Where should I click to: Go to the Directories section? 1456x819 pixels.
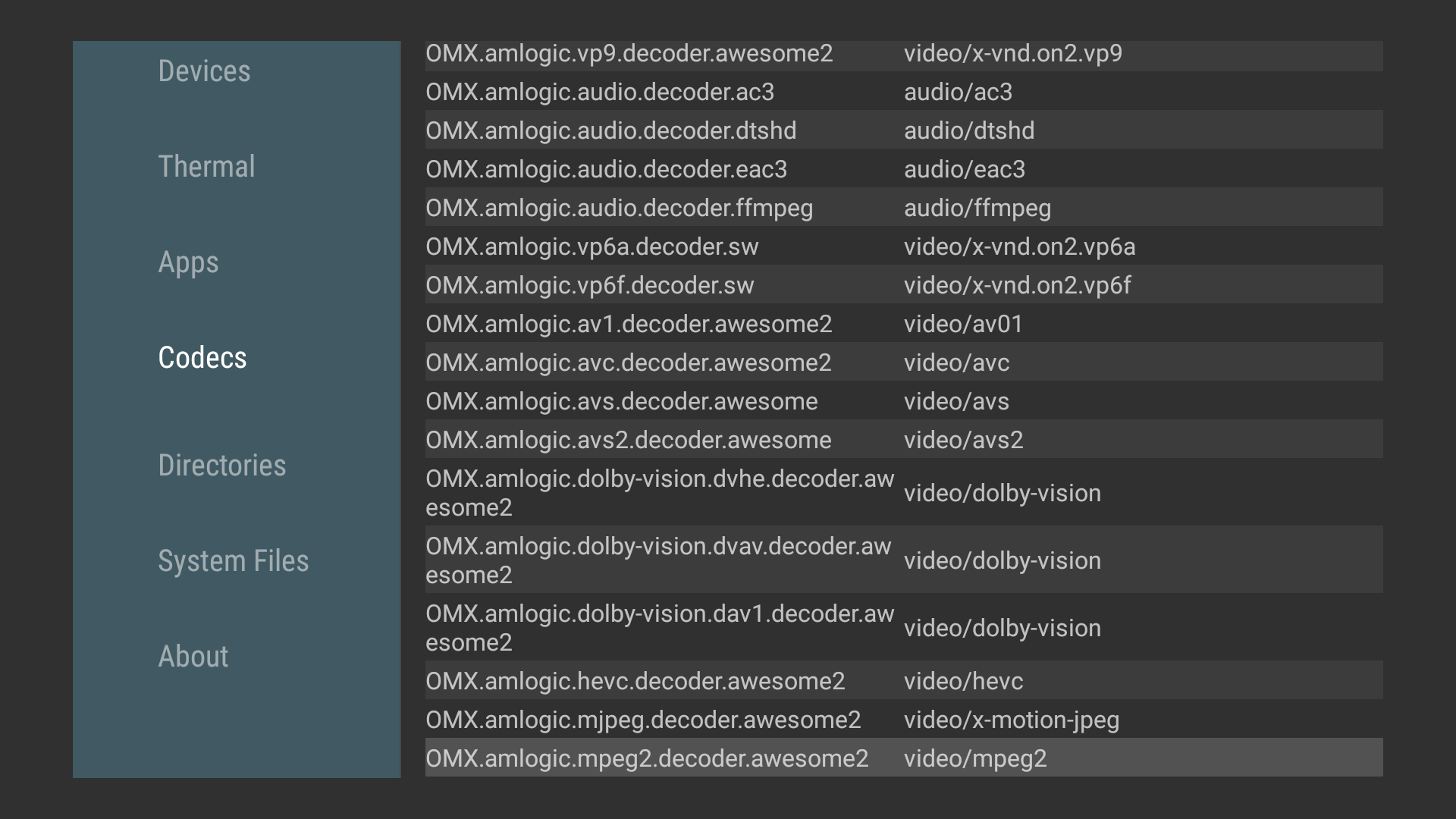pyautogui.click(x=221, y=466)
